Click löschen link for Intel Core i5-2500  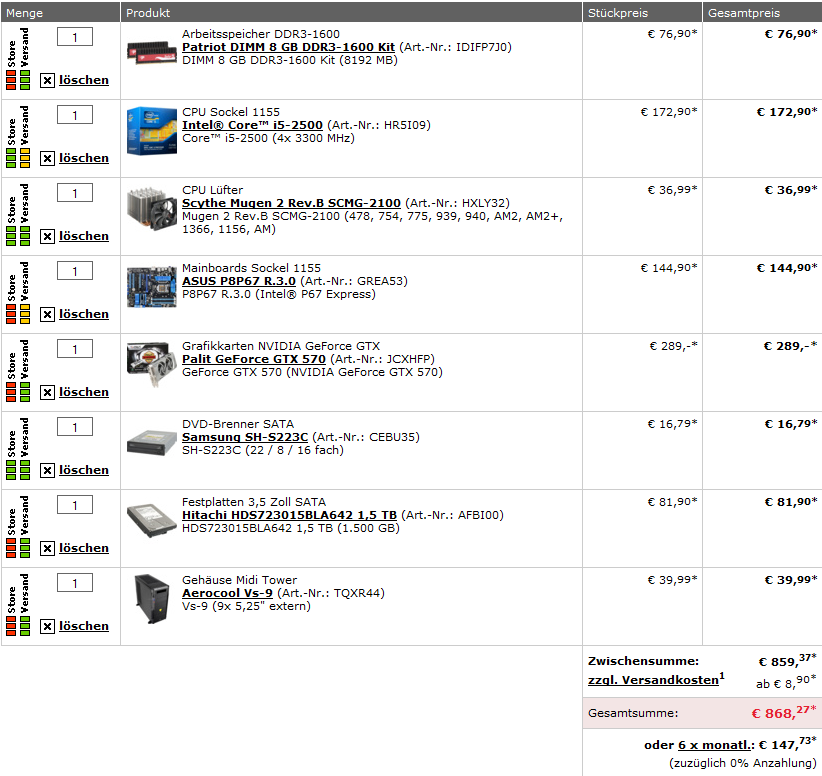pos(84,158)
